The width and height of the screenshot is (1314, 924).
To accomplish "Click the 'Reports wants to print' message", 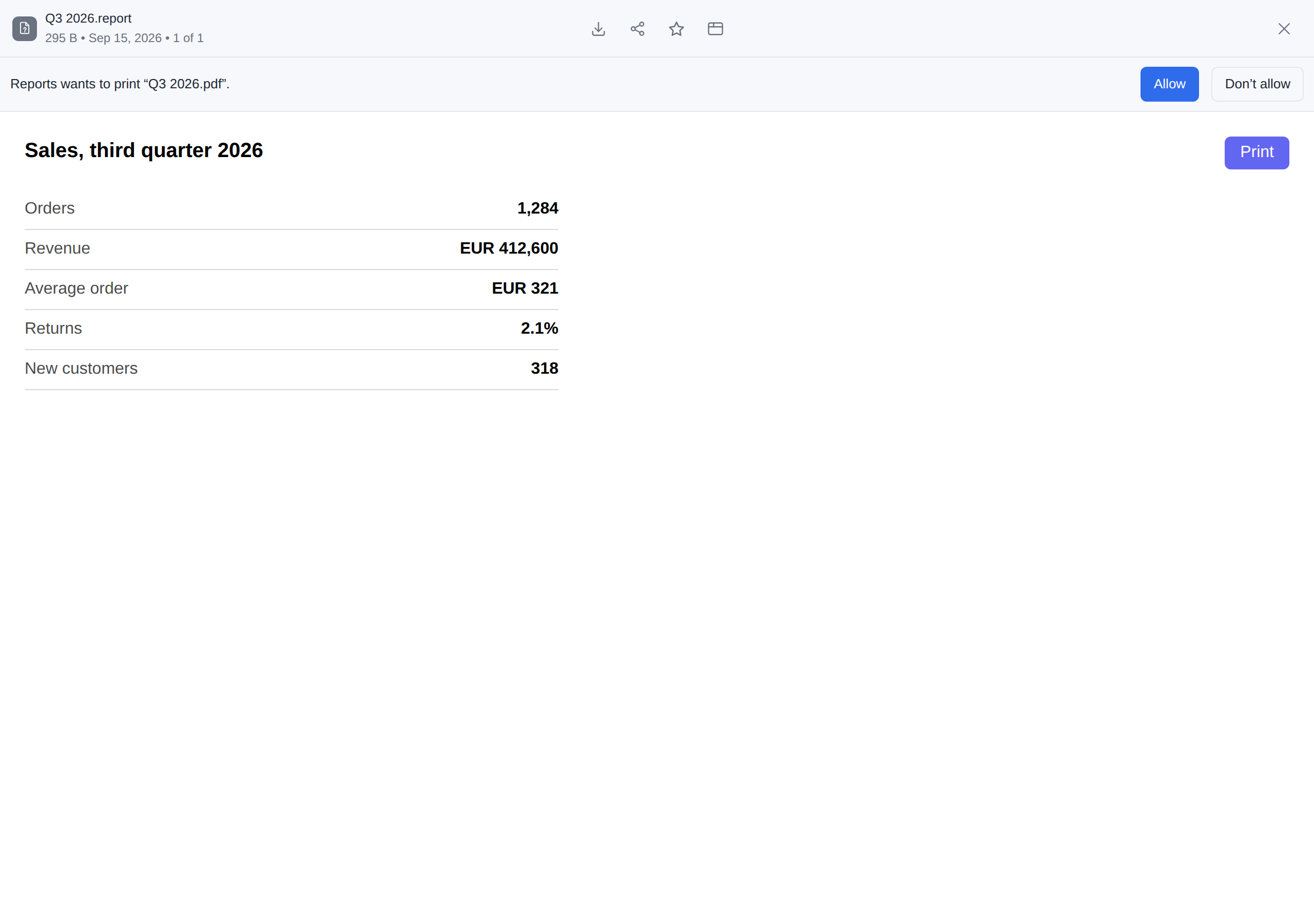I will click(120, 84).
